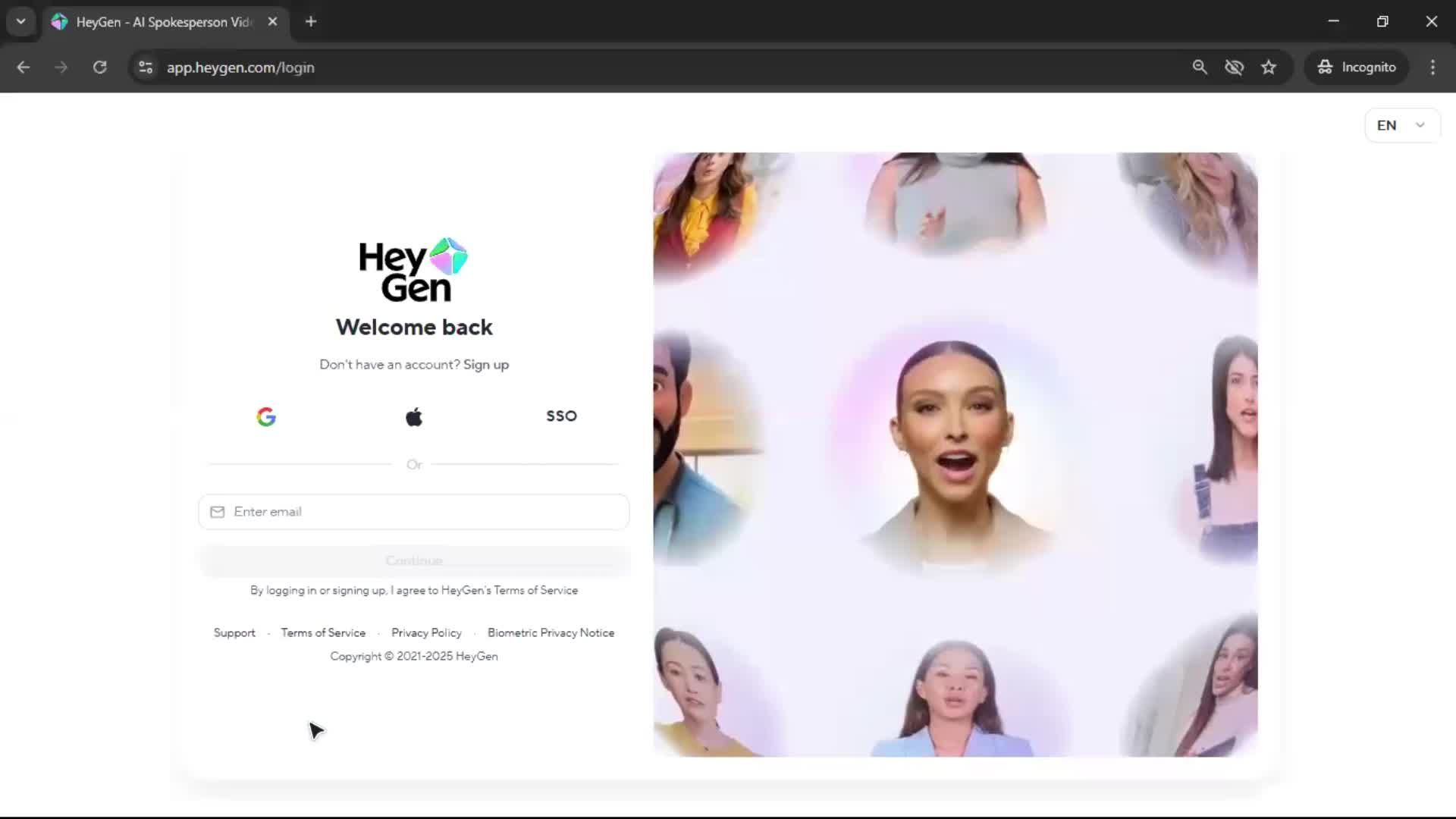Open a new browser tab
This screenshot has width=1456, height=819.
point(311,21)
